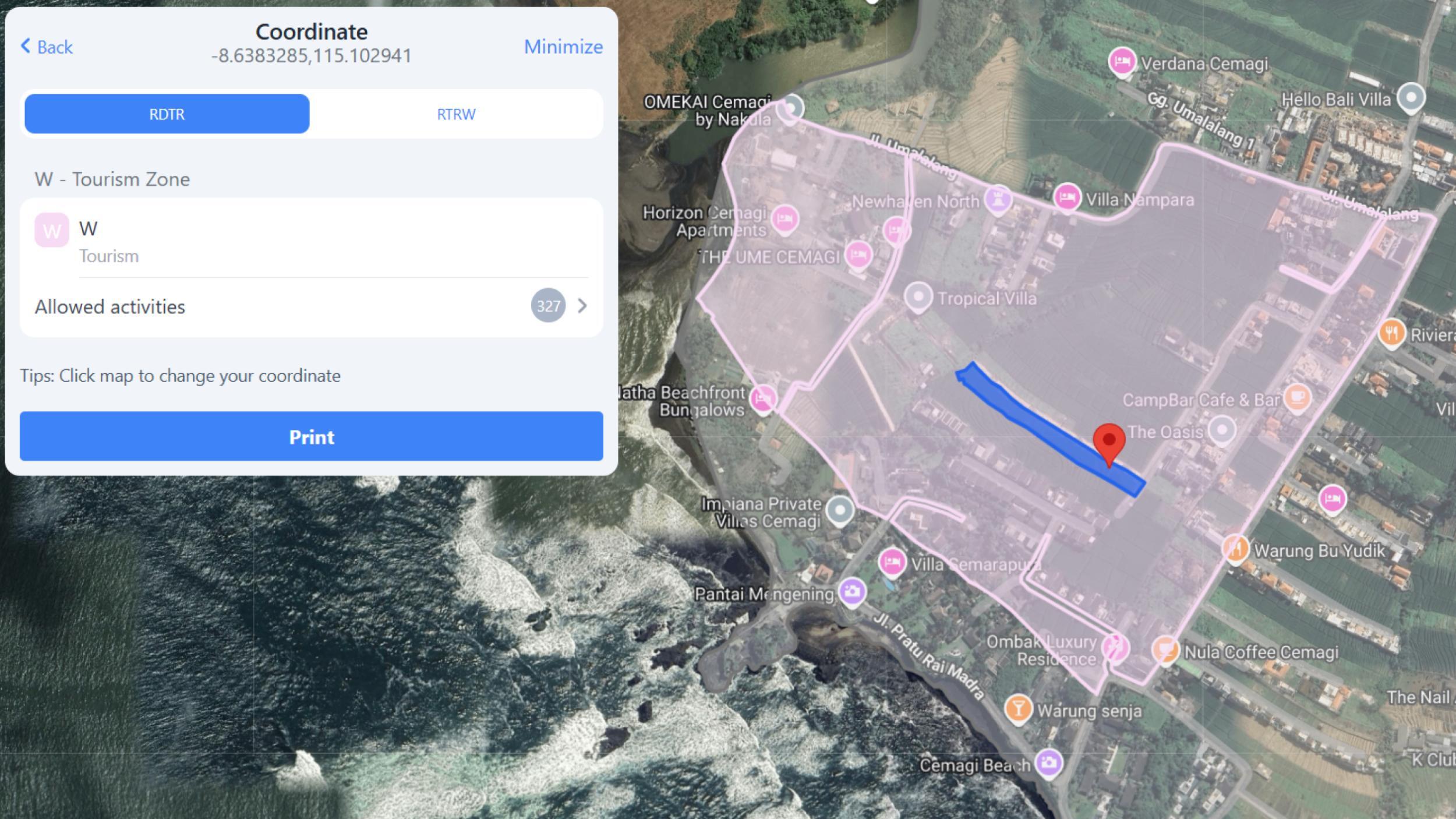Switch to the RTRW tab
Screen dimensions: 1456x819
click(456, 114)
